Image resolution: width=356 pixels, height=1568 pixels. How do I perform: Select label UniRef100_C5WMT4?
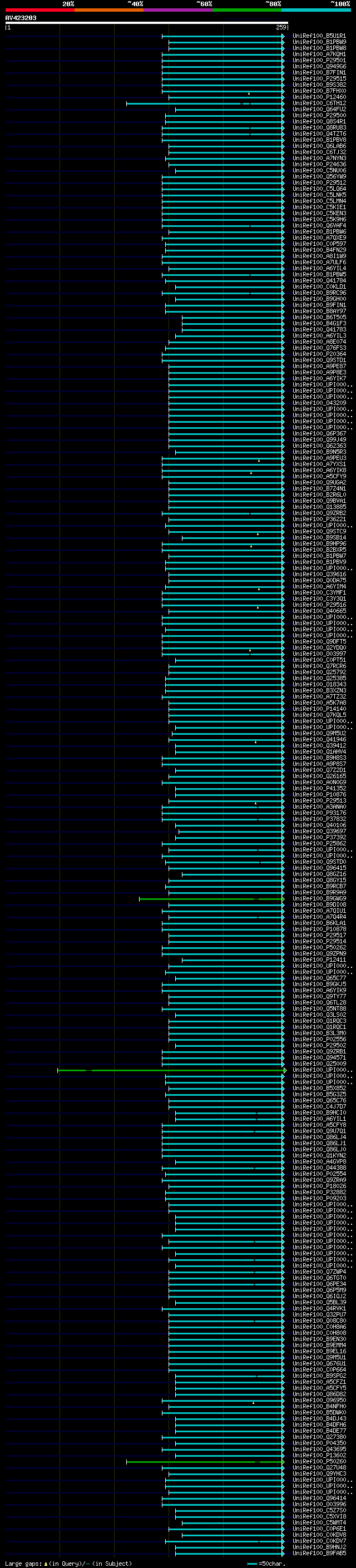click(x=319, y=1522)
